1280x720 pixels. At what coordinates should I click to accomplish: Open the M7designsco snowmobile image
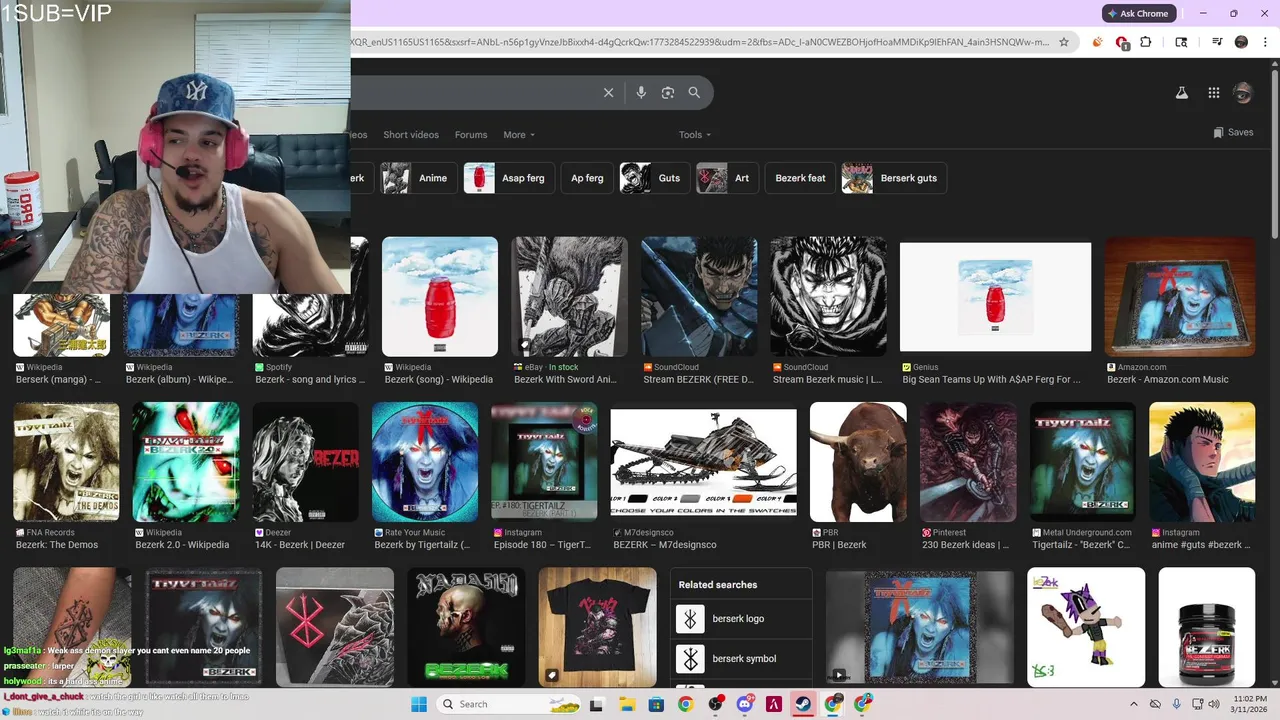pos(704,462)
